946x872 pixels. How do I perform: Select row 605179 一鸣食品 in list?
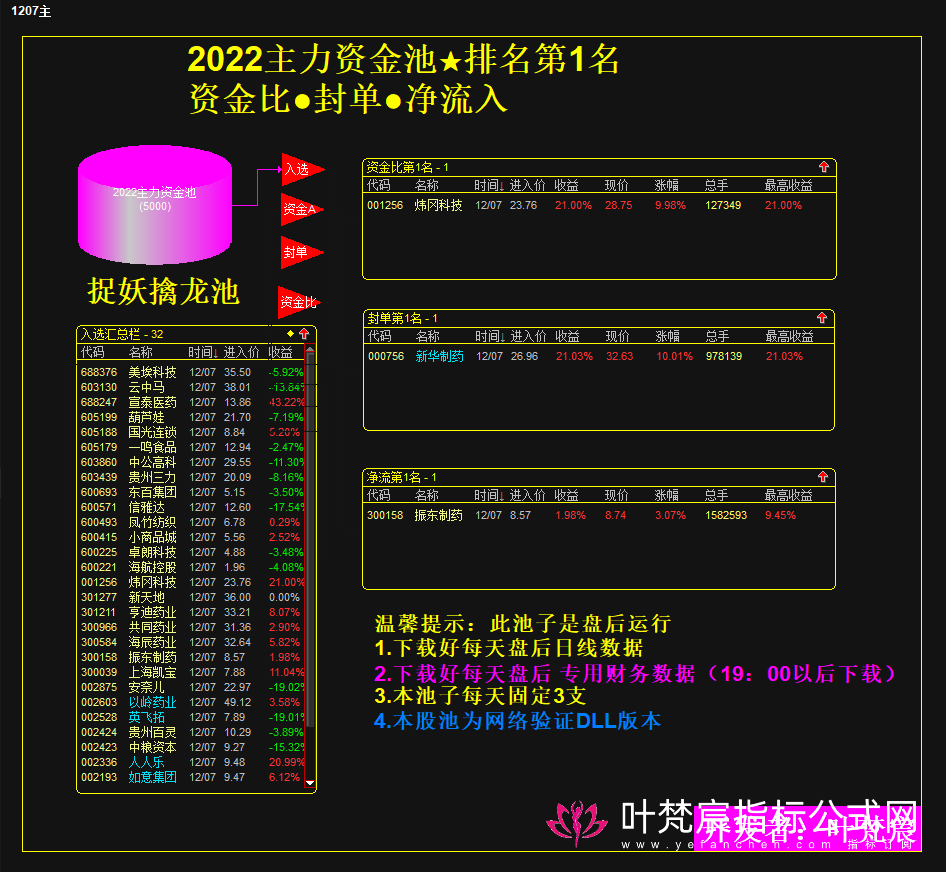(192, 447)
